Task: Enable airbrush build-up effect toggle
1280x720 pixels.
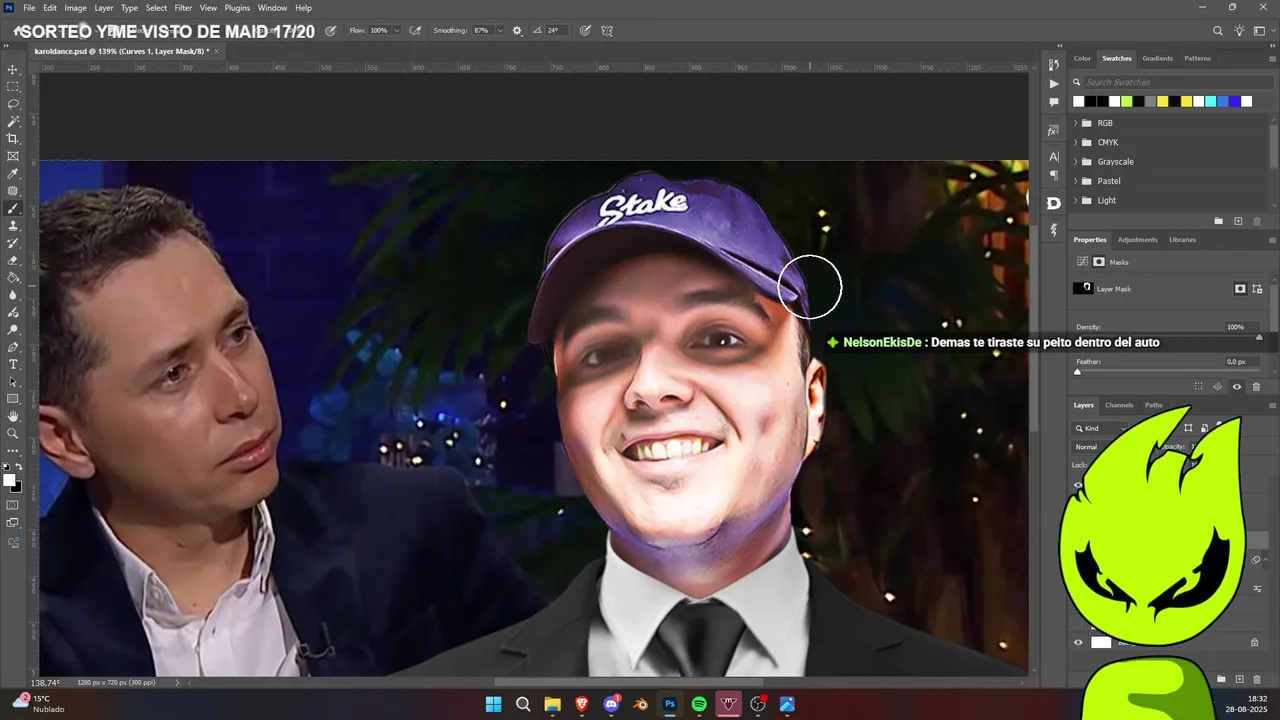Action: [415, 31]
